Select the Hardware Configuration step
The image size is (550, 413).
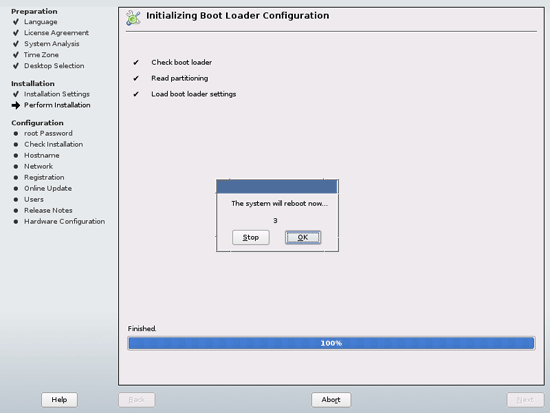[x=65, y=221]
